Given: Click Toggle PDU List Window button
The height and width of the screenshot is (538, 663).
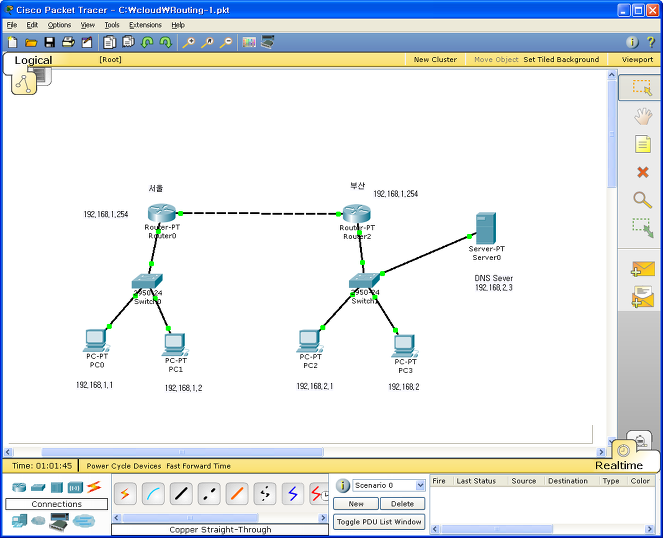Looking at the screenshot, I should [x=379, y=522].
